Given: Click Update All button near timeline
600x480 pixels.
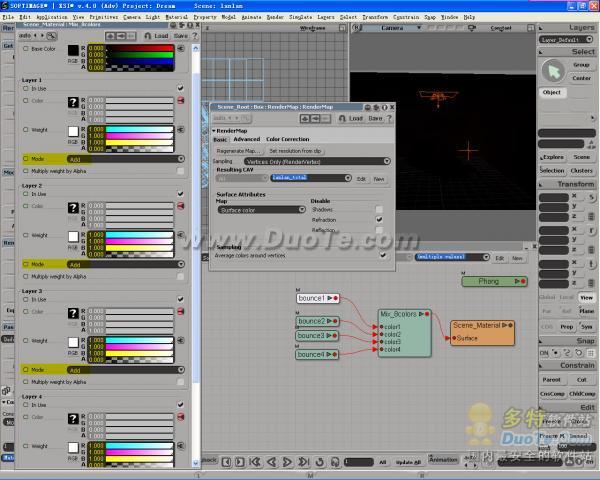Looking at the screenshot, I should click(x=408, y=462).
